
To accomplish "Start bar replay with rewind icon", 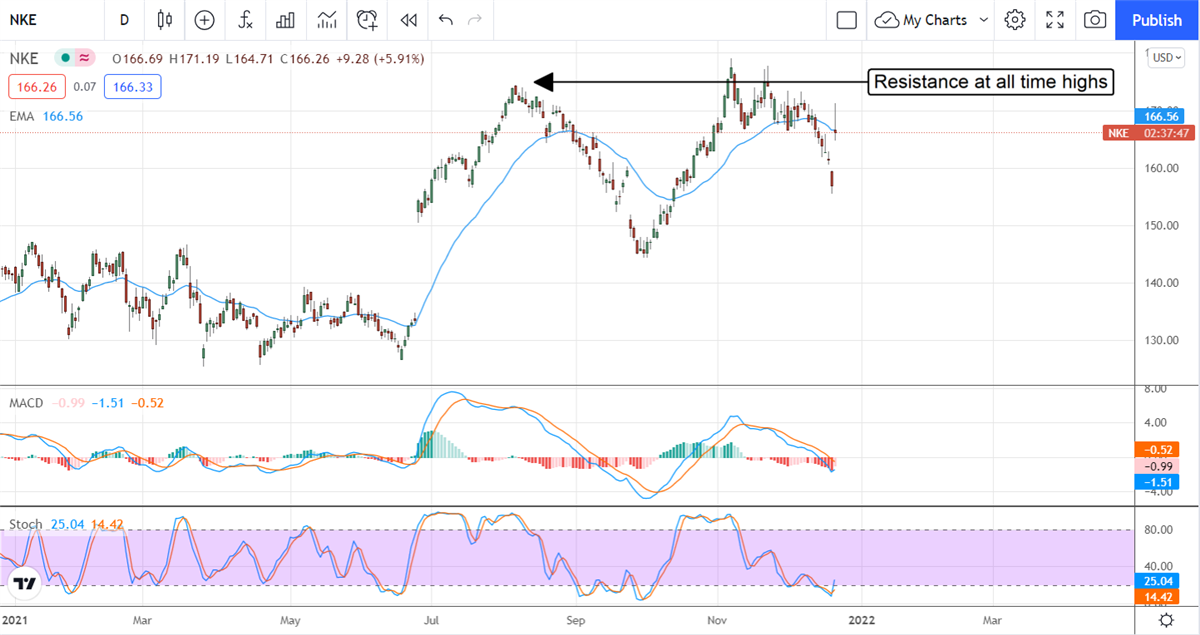I will (407, 20).
